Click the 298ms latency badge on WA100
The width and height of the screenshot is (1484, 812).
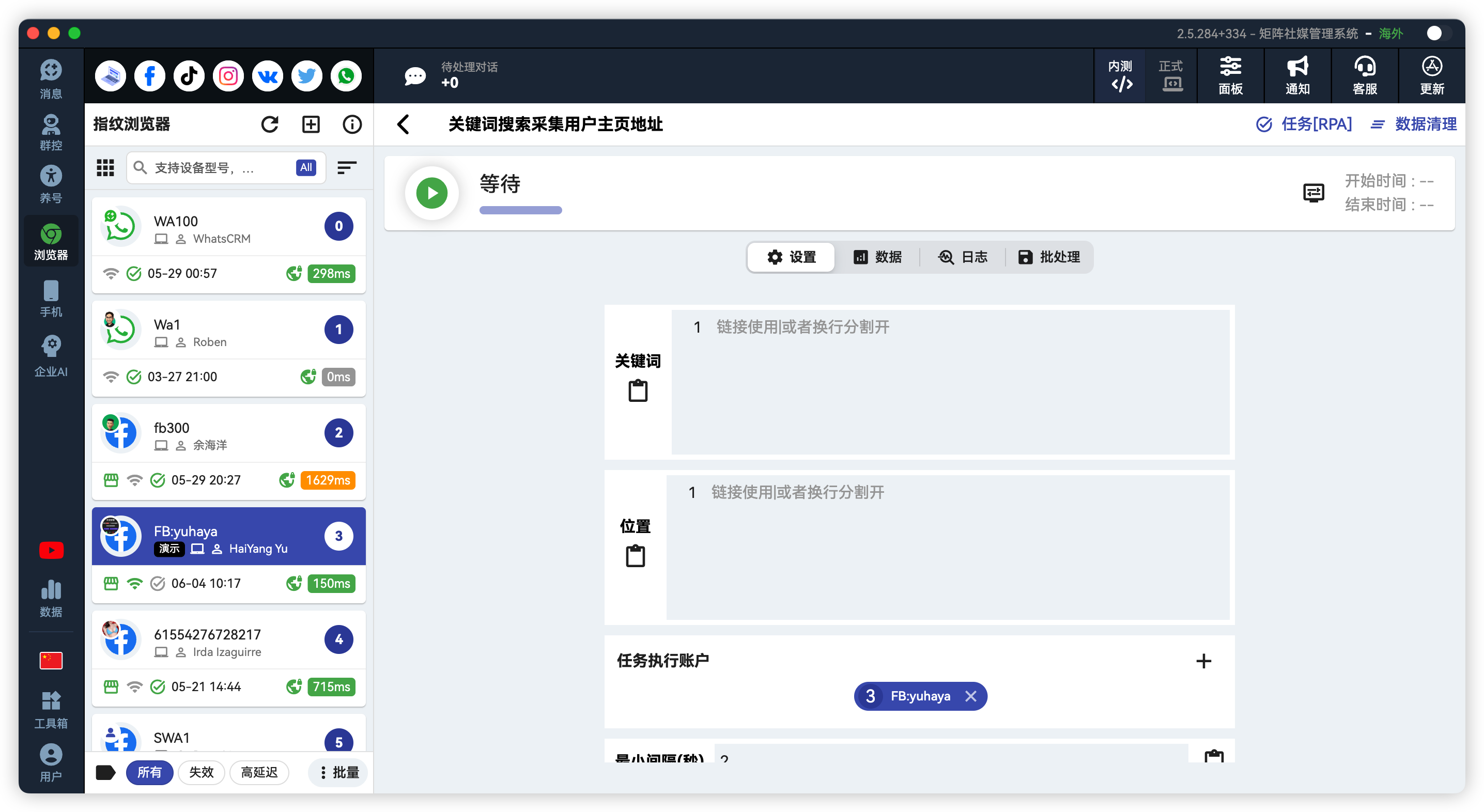[x=331, y=273]
